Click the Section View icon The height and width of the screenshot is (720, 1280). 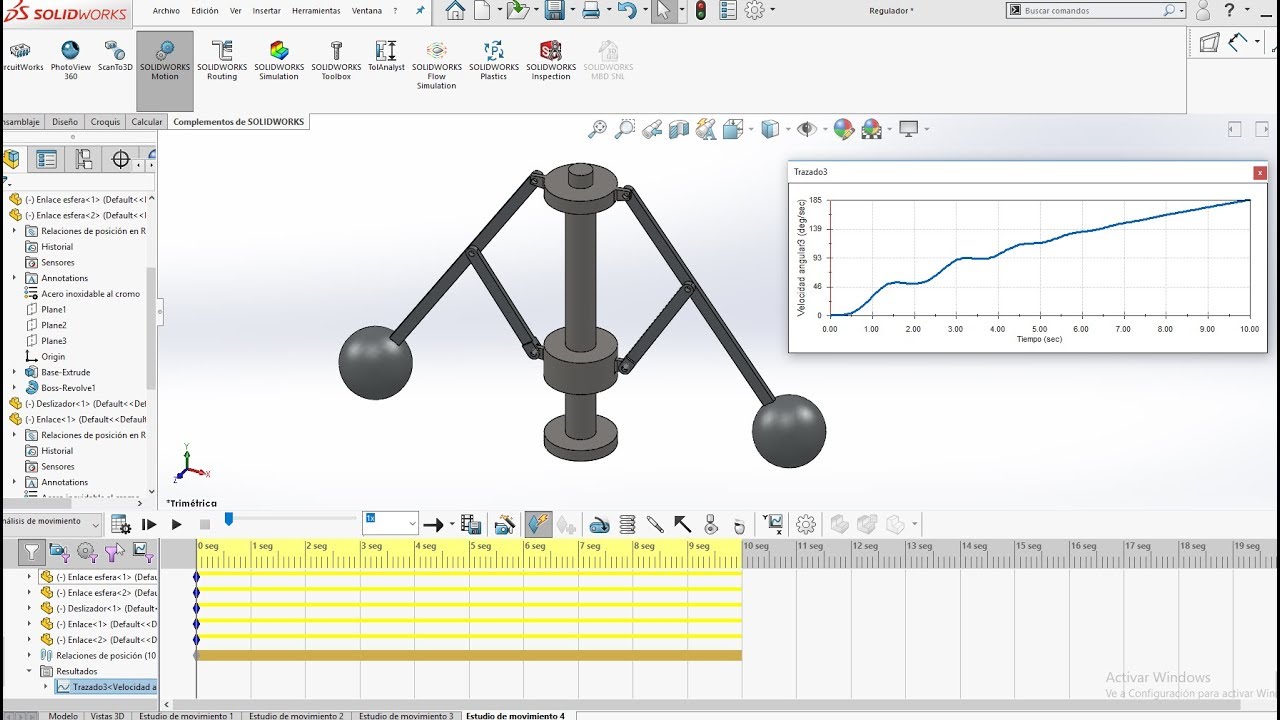[679, 129]
